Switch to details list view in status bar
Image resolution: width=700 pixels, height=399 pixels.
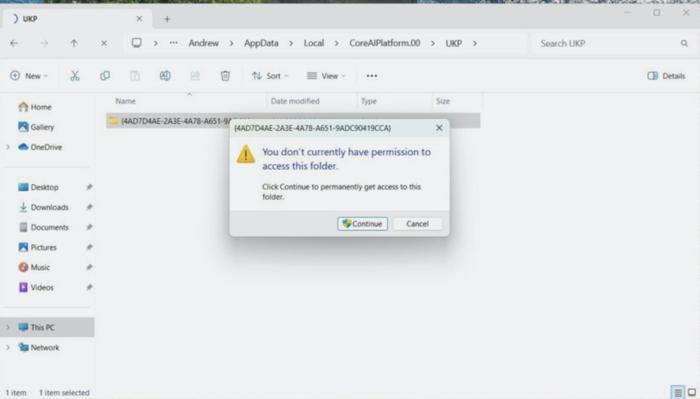678,393
